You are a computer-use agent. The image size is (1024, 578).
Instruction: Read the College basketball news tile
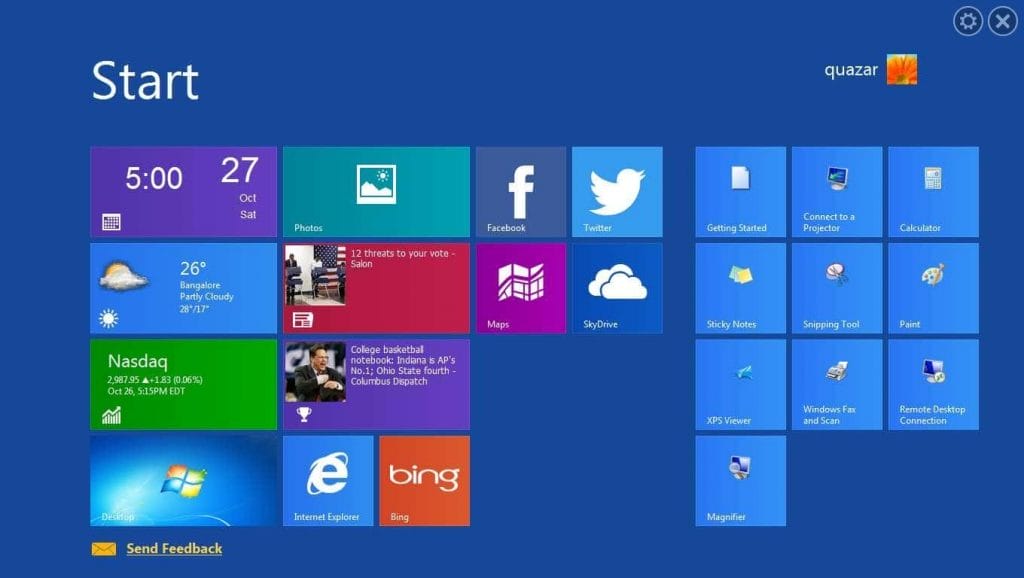coord(376,384)
